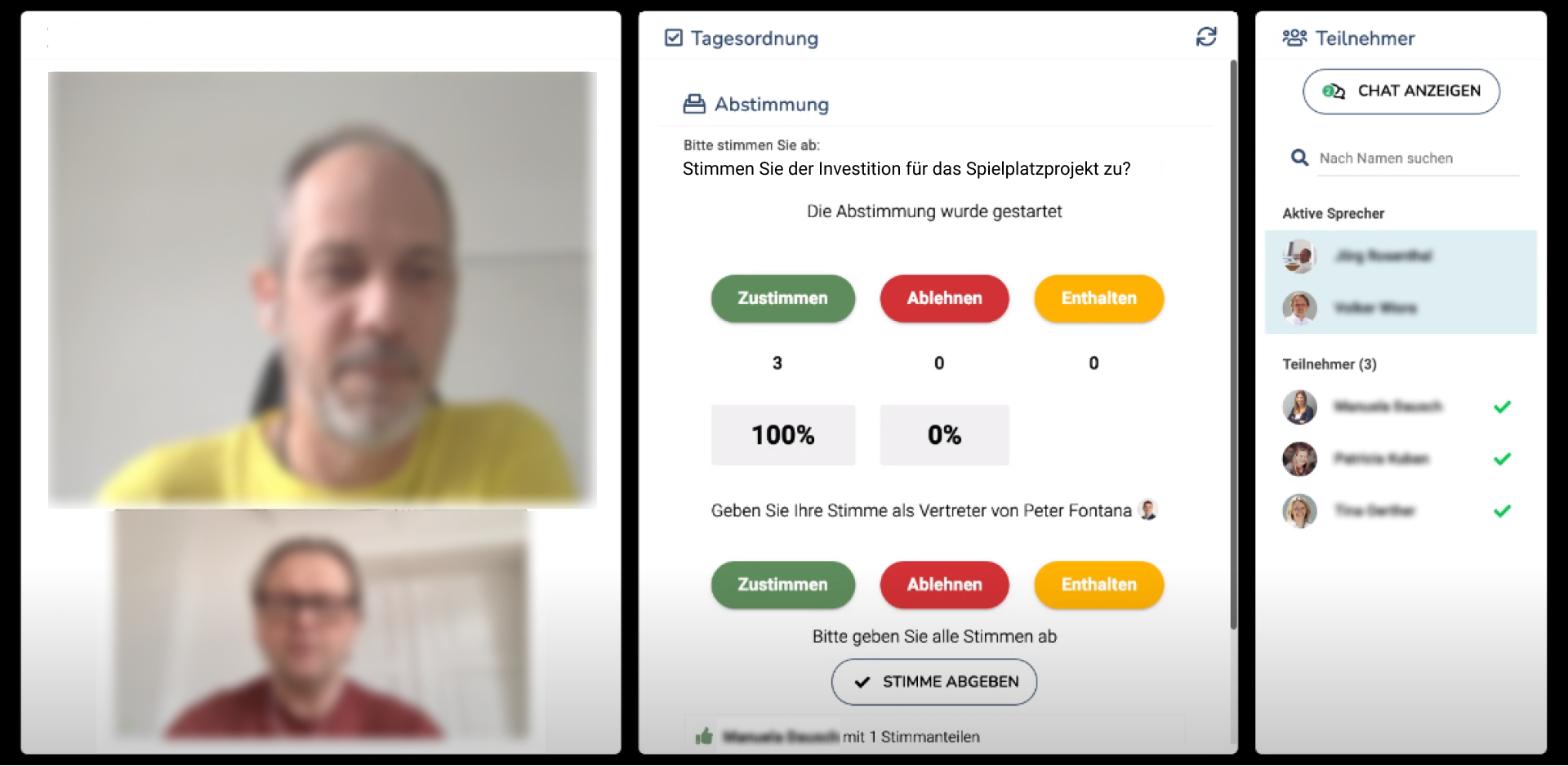Click the Tagesordnung checkbox icon
This screenshot has width=1568, height=766.
[674, 38]
